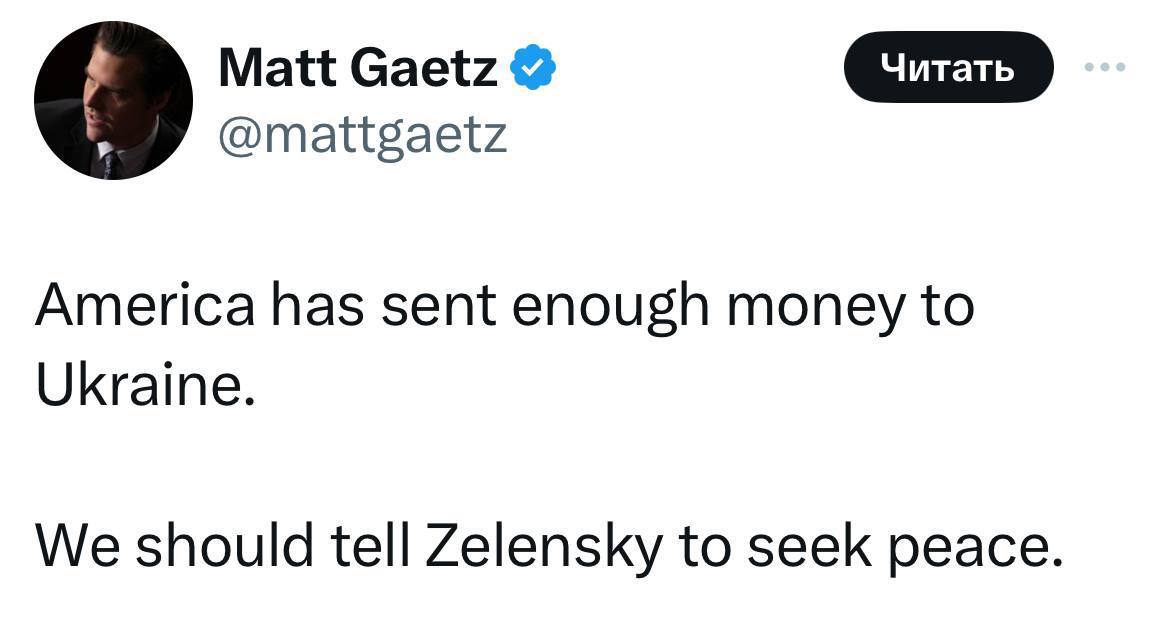Click the word should in the second sentence
This screenshot has height=620, width=1150.
click(224, 546)
